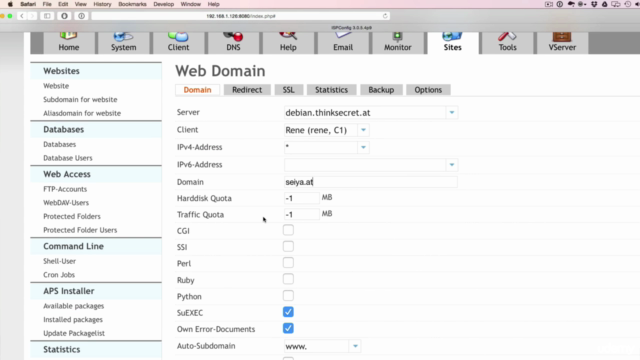The height and width of the screenshot is (360, 640).
Task: Expand the Auto-Subdomain dropdown
Action: point(355,346)
